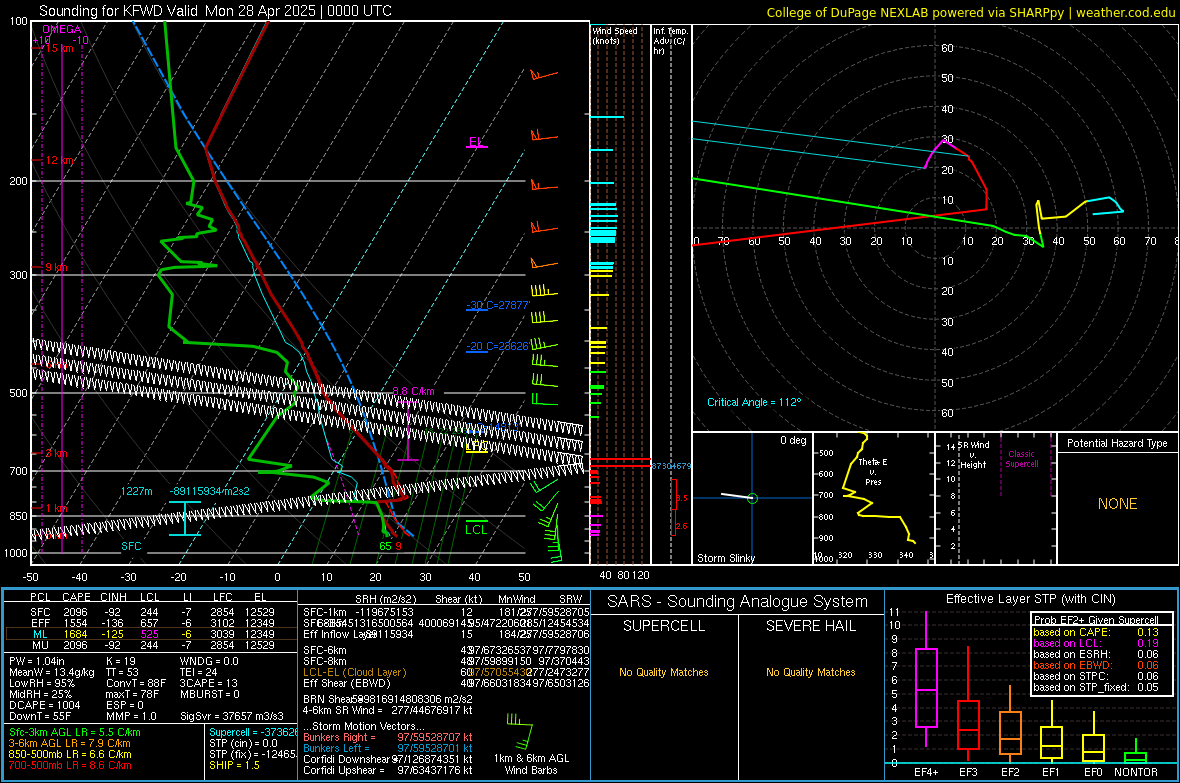Select the MU parcel row
This screenshot has height=783, width=1180.
[x=151, y=645]
